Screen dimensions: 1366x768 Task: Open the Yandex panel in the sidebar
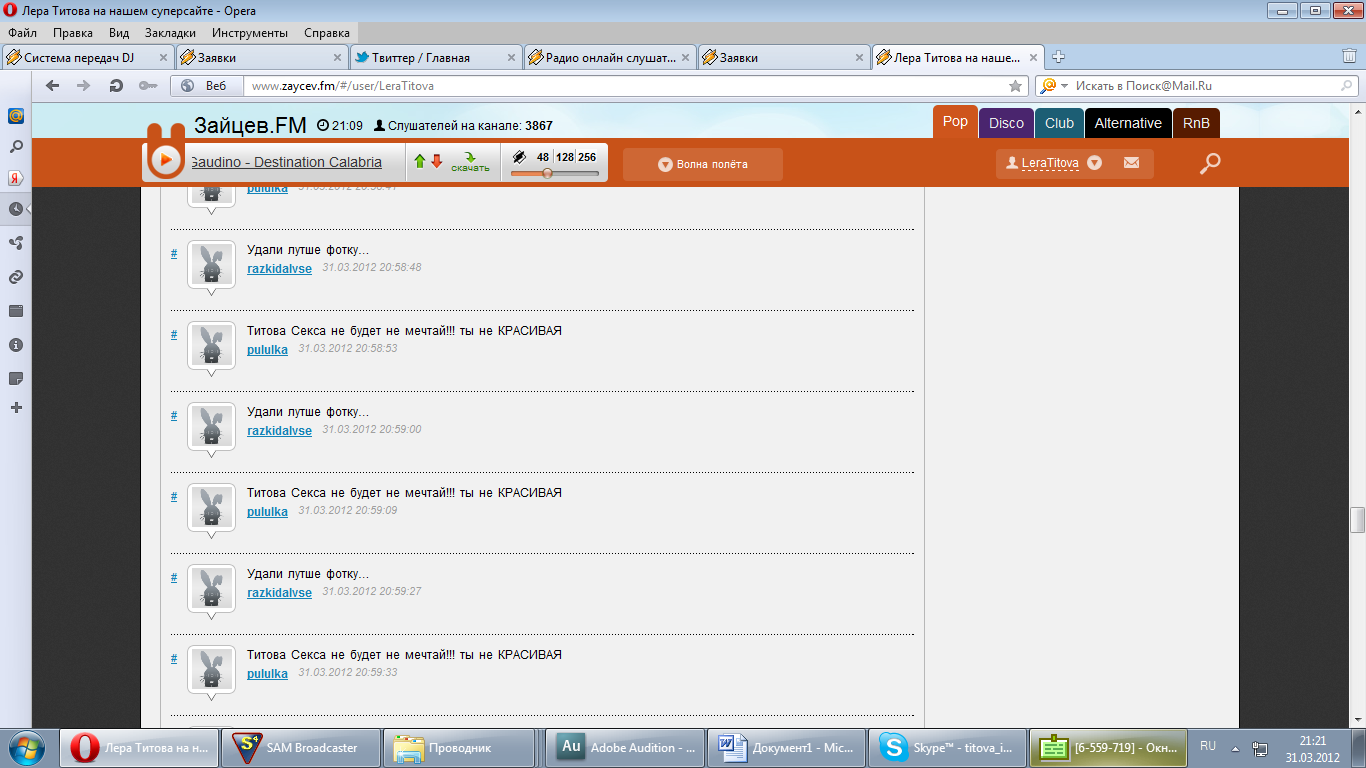coord(16,179)
